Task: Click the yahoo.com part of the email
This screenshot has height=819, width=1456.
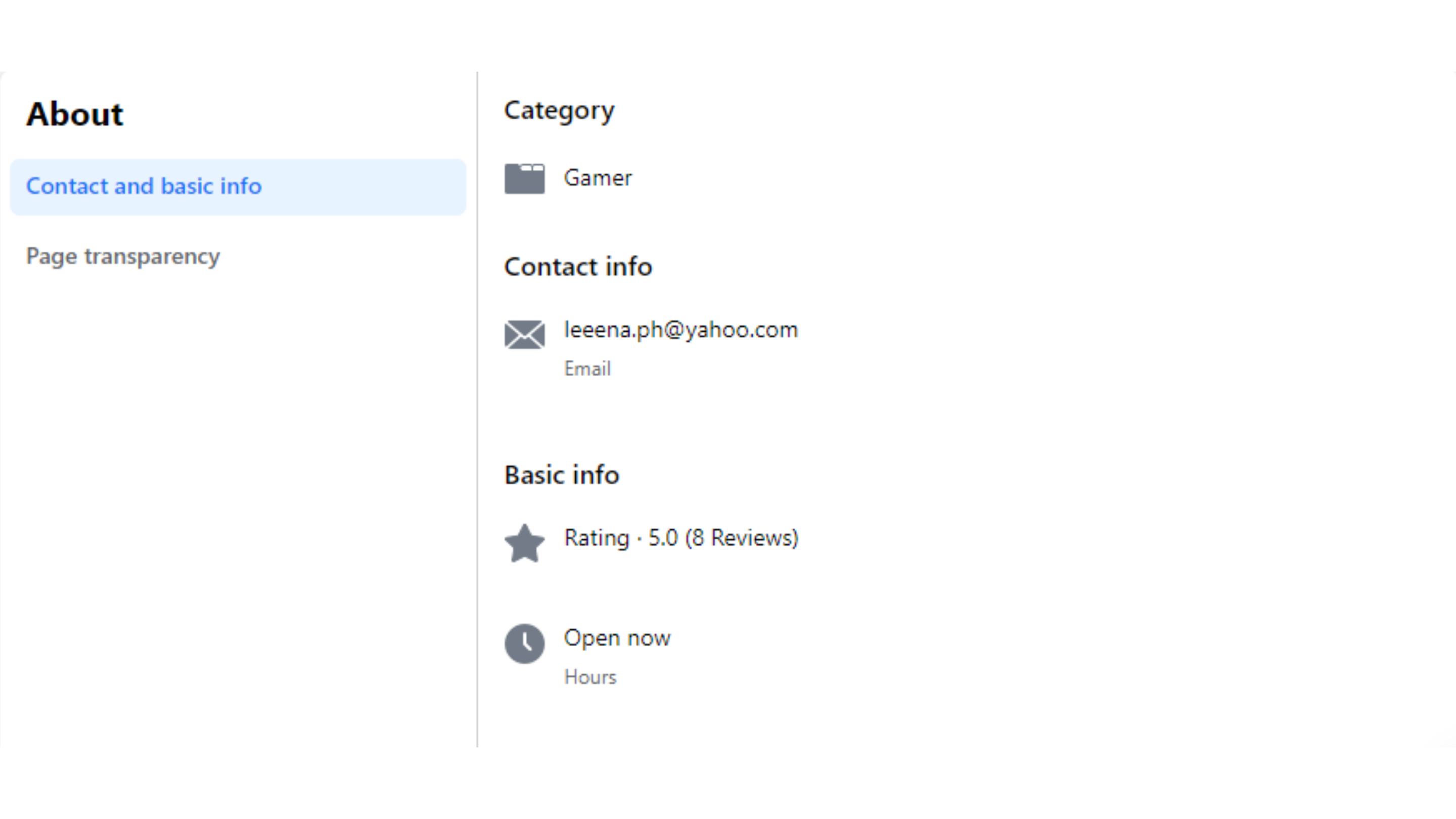Action: [741, 330]
